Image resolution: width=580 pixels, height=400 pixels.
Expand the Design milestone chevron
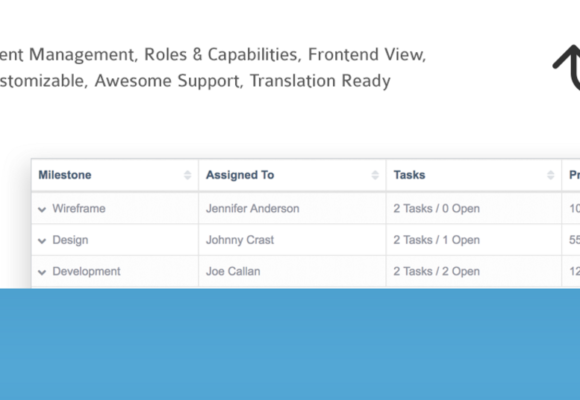(x=42, y=241)
